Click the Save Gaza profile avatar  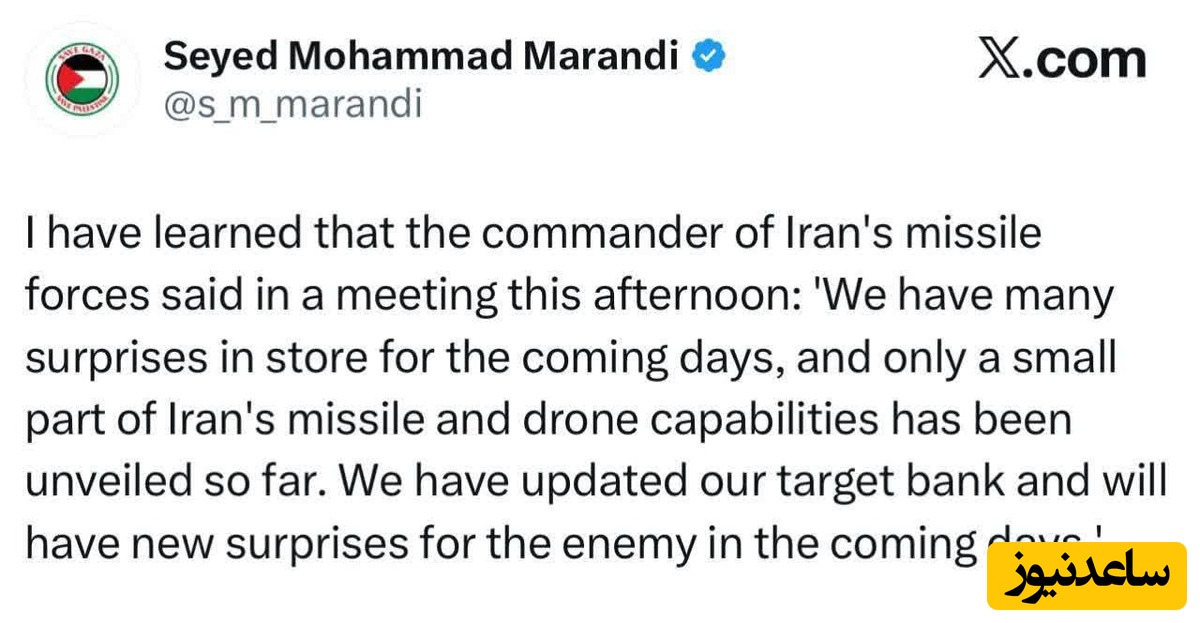click(84, 81)
